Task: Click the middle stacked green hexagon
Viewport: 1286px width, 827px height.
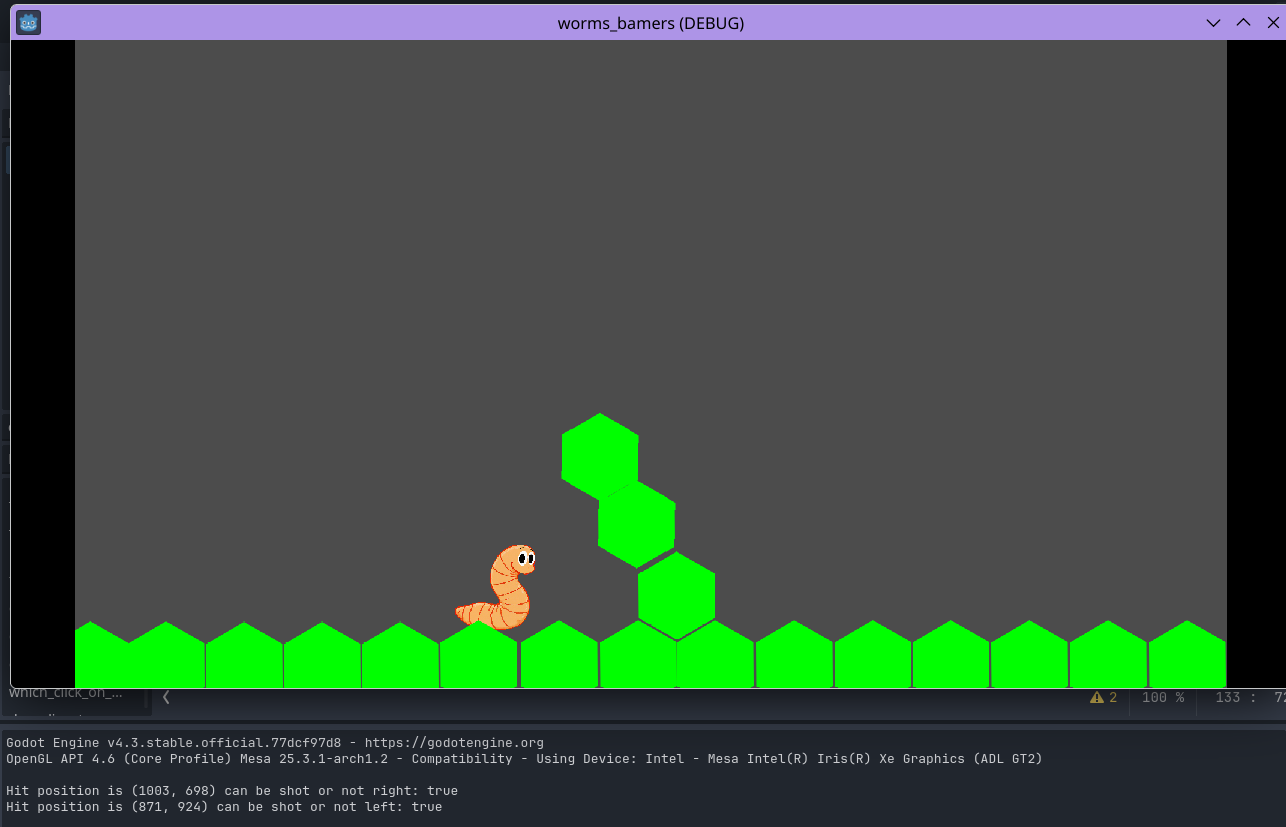Action: (637, 524)
